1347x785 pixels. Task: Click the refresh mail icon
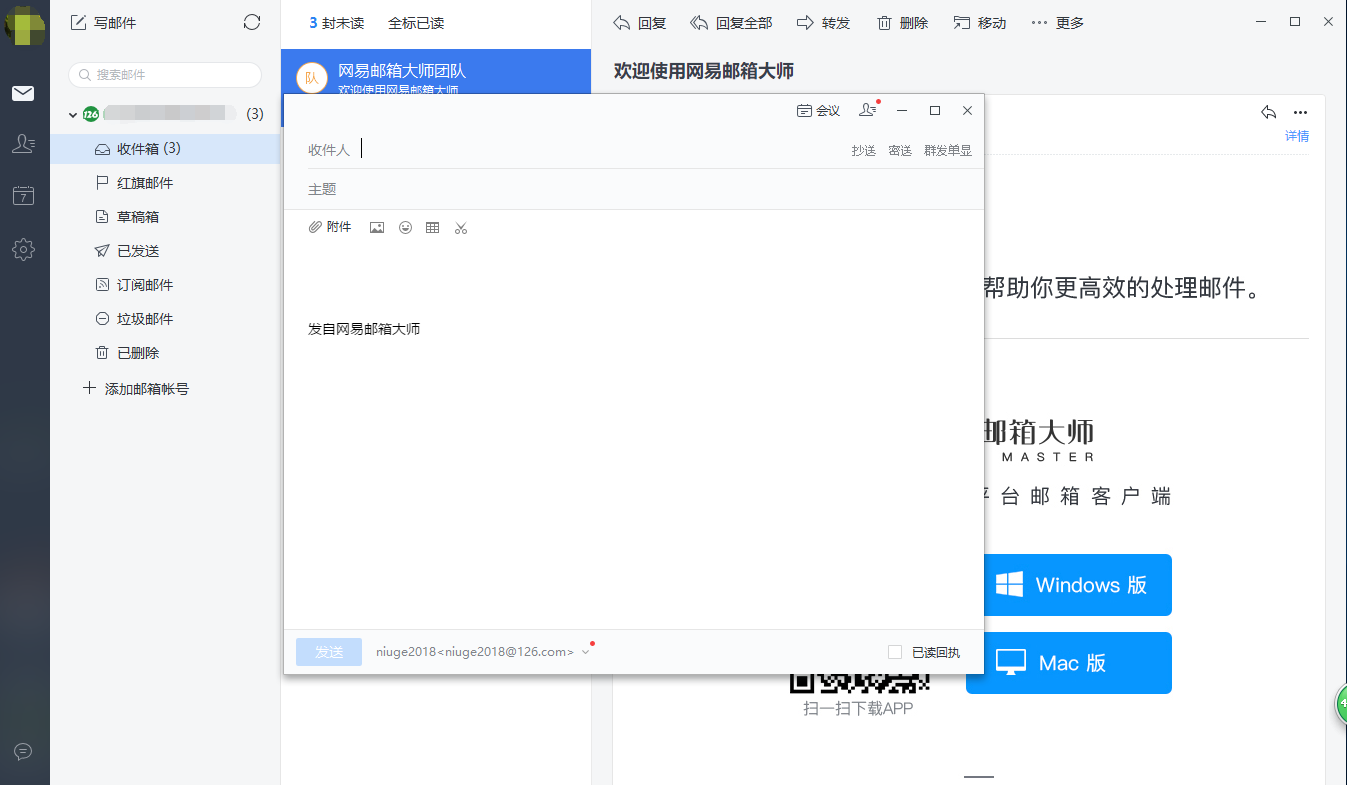(x=252, y=22)
